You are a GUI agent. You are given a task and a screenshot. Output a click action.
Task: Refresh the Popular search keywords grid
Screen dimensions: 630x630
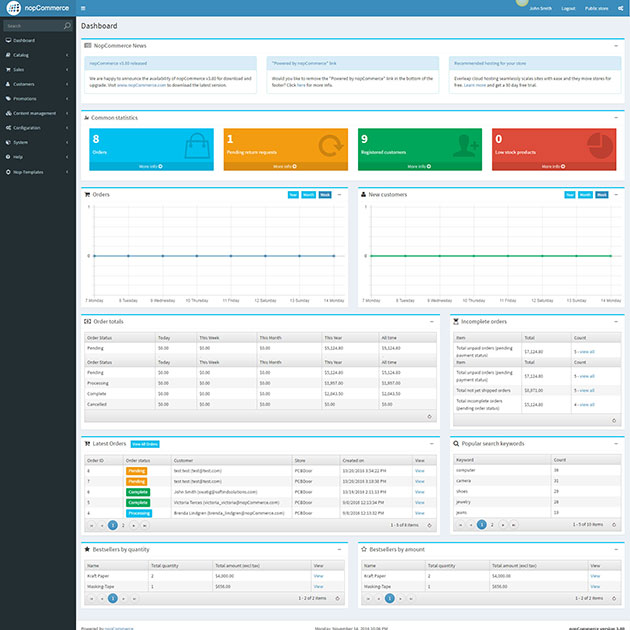point(614,524)
